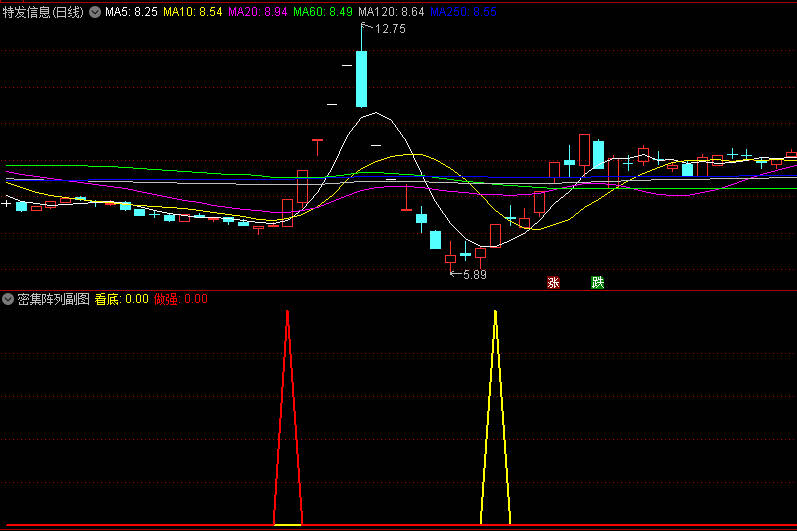Click the 特发信息(日线) stock title

point(44,12)
